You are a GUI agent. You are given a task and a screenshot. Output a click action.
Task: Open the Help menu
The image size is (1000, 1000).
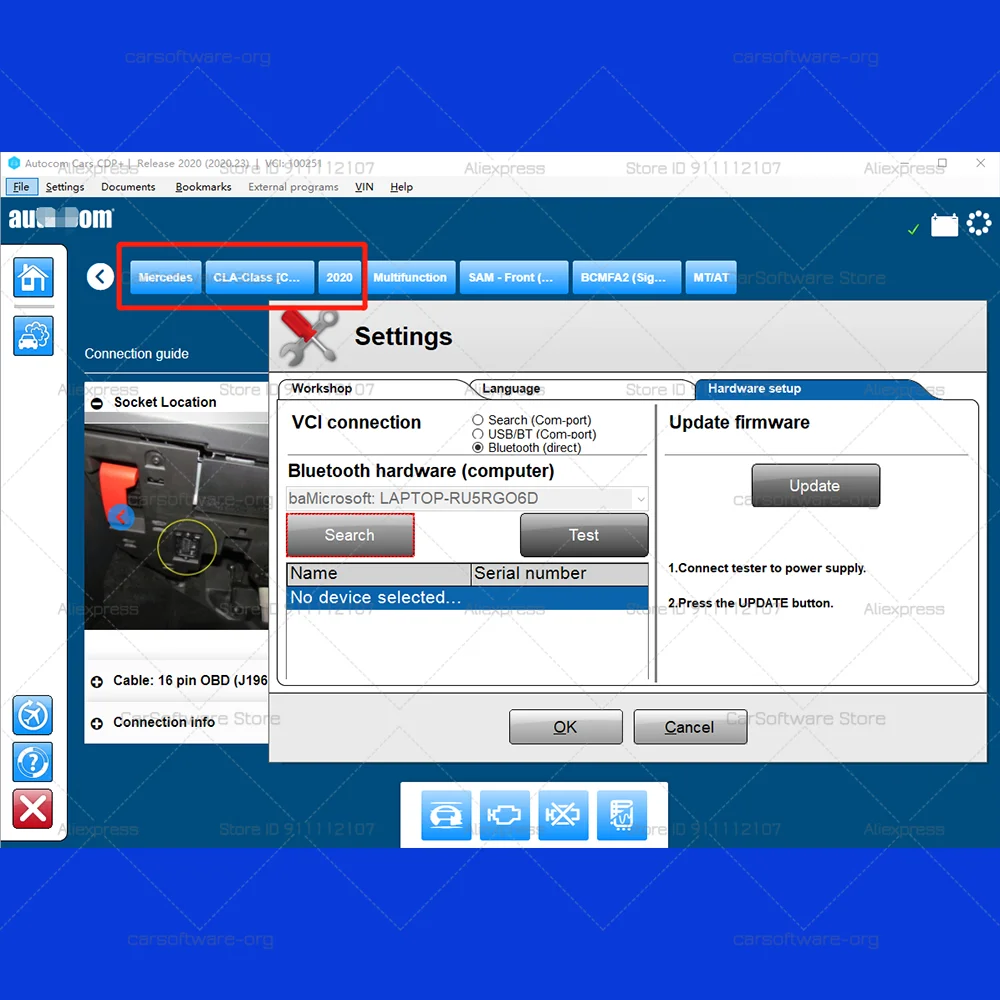[x=401, y=187]
